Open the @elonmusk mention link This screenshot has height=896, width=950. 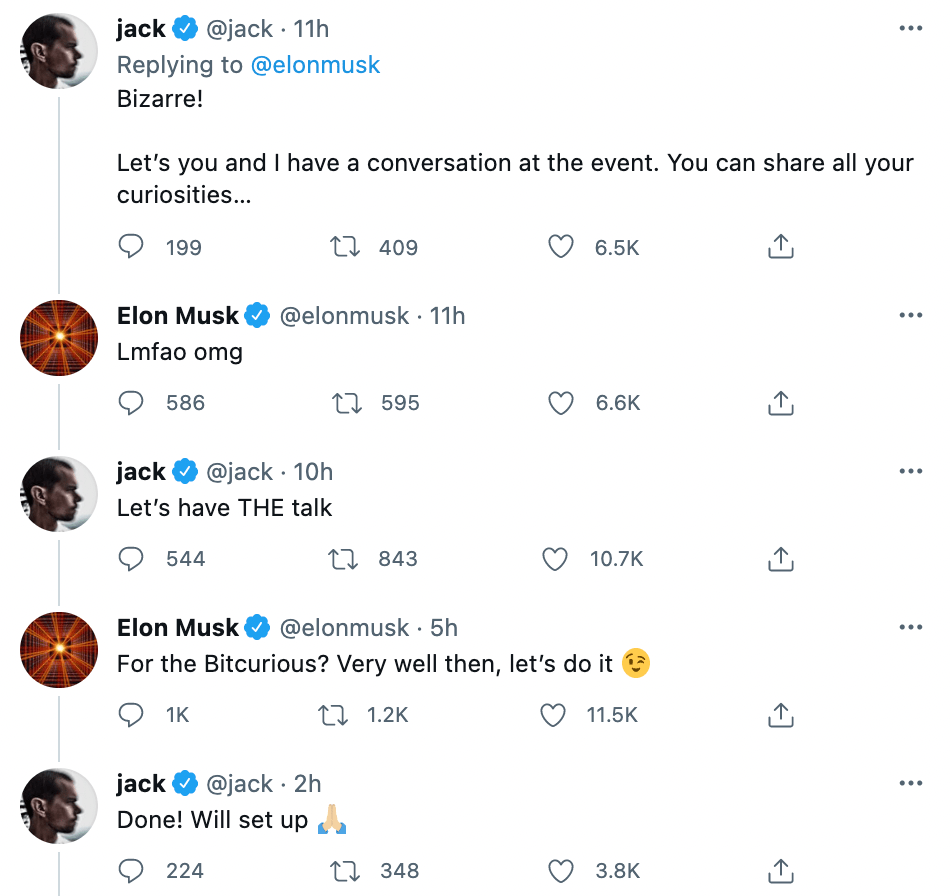coord(314,65)
